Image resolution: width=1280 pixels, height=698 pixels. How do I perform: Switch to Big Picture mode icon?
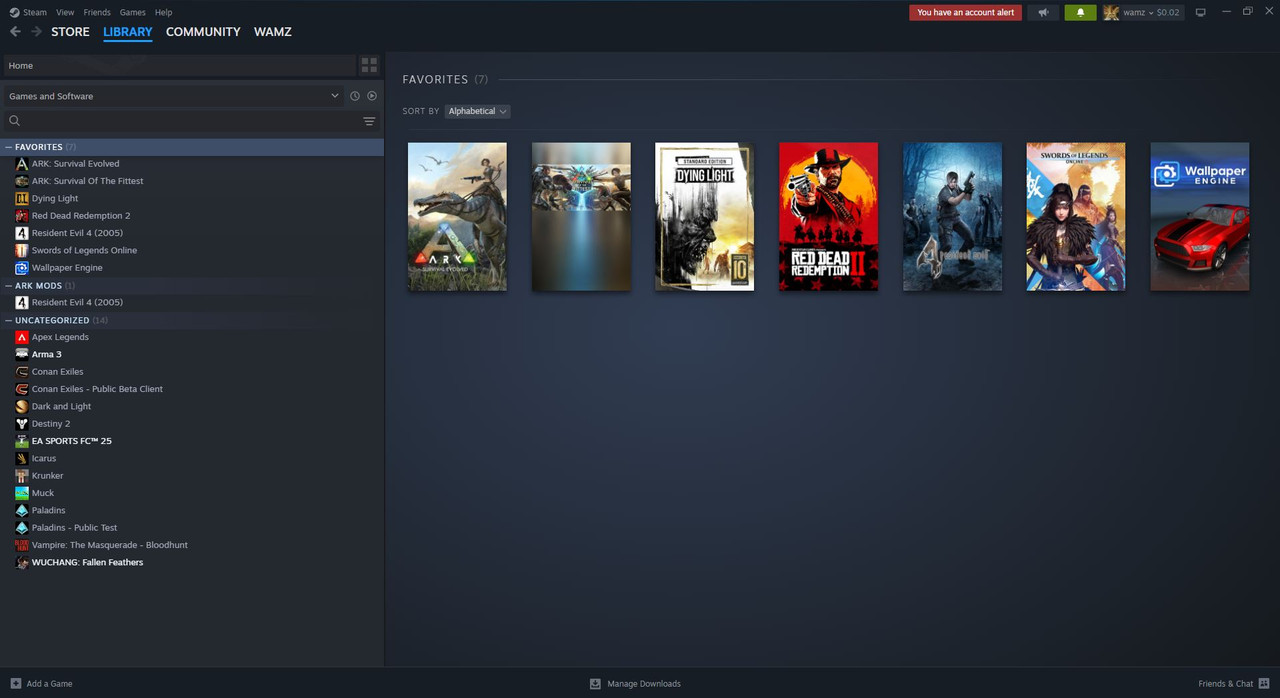(x=1201, y=12)
